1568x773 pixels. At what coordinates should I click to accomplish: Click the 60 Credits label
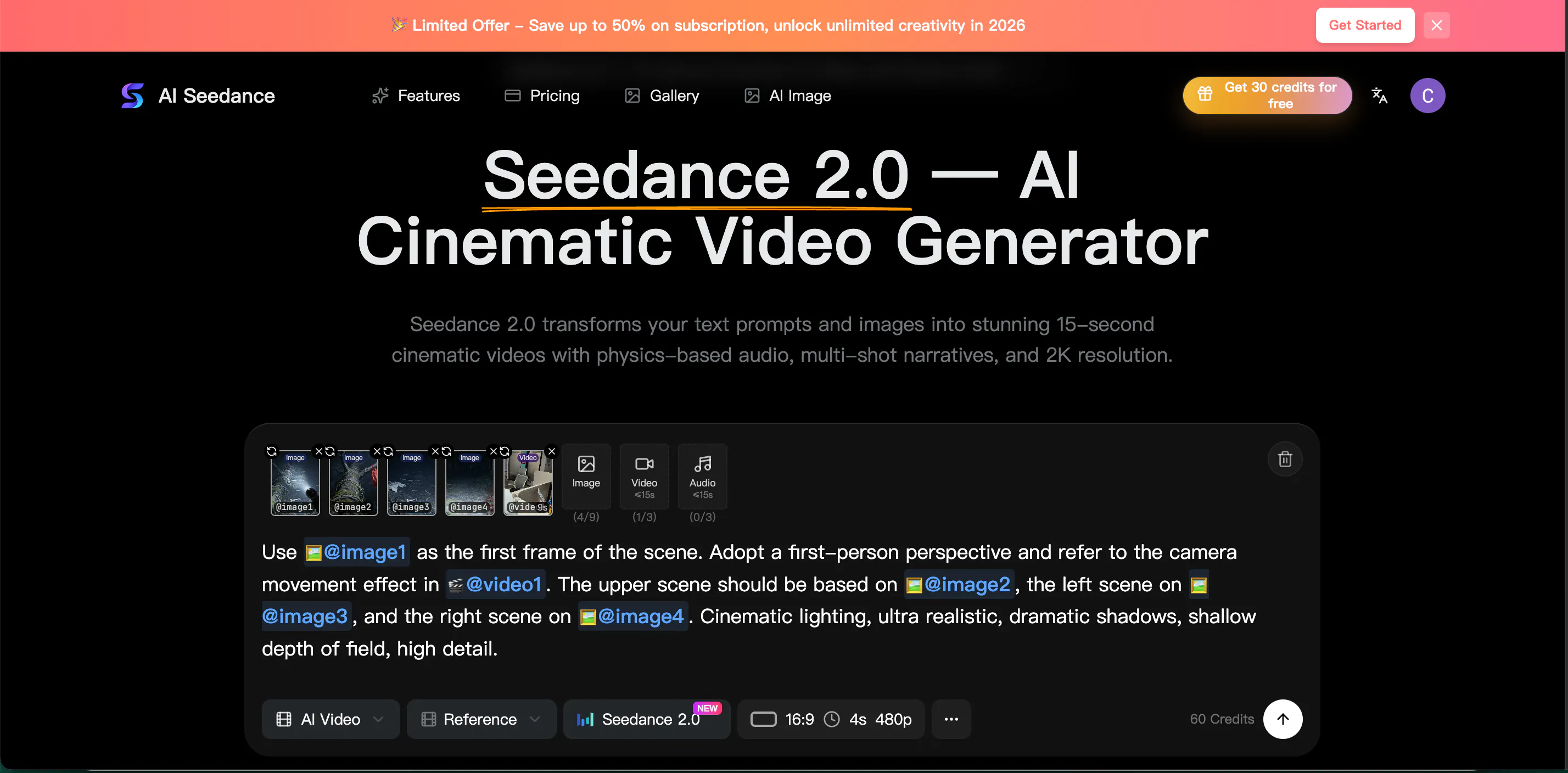[1222, 719]
